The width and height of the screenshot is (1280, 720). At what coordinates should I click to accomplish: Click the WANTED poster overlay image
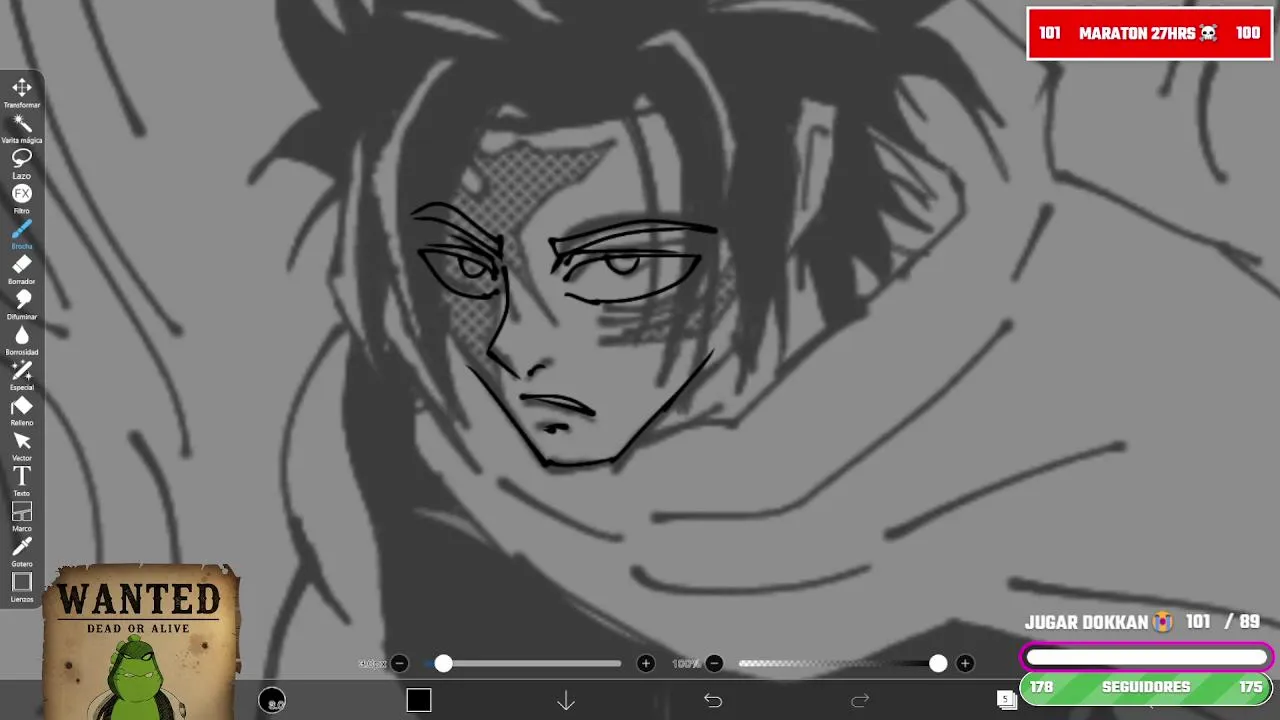[142, 641]
